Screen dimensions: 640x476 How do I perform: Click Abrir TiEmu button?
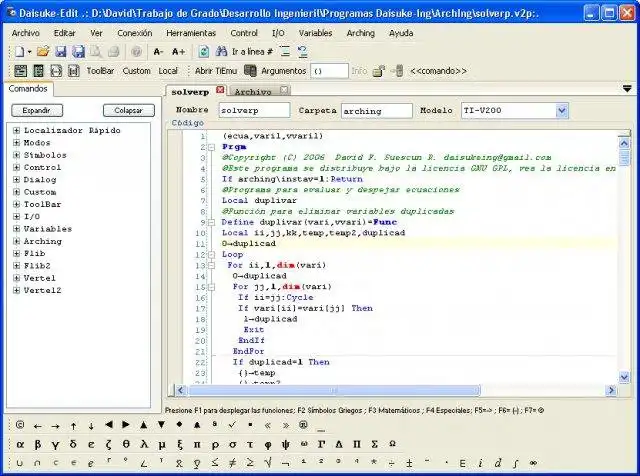[x=216, y=71]
